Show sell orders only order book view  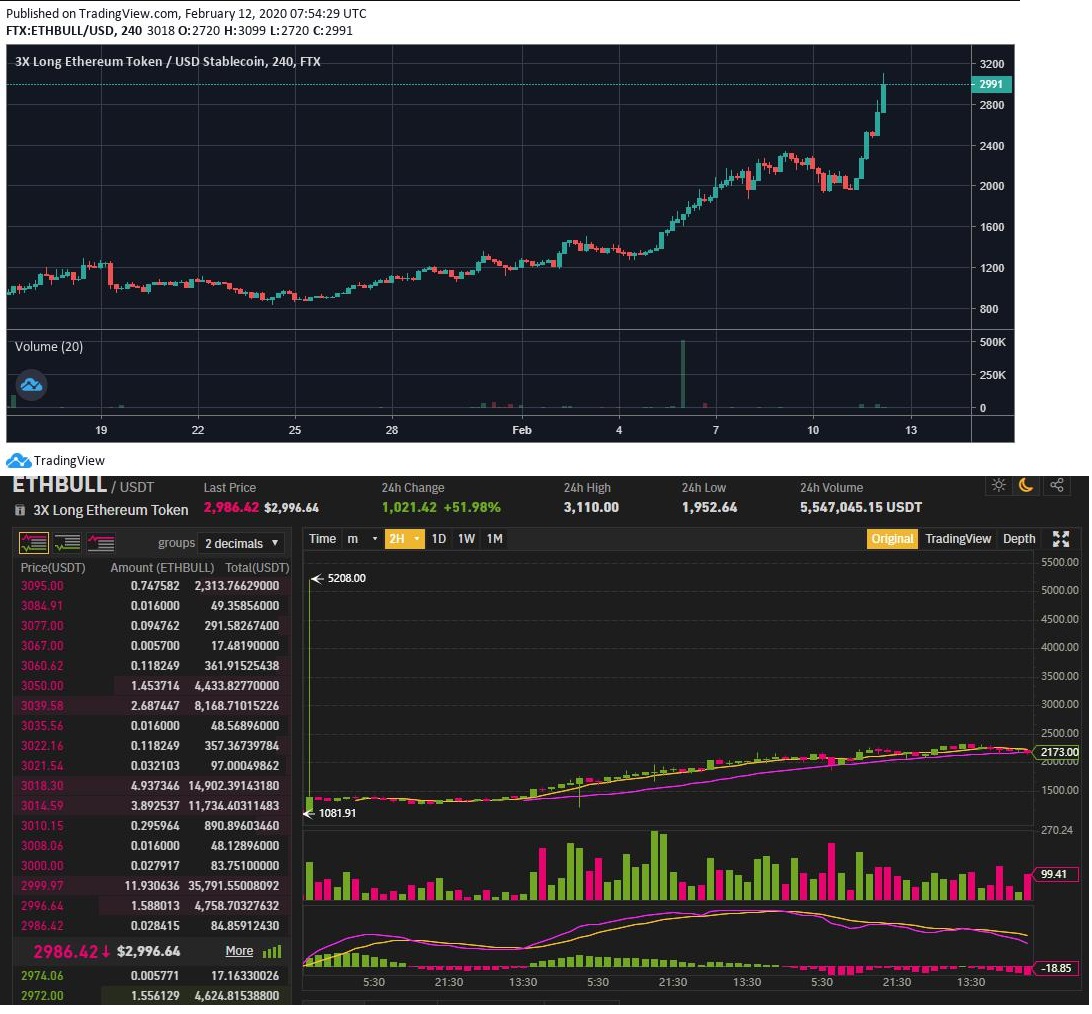tap(101, 543)
